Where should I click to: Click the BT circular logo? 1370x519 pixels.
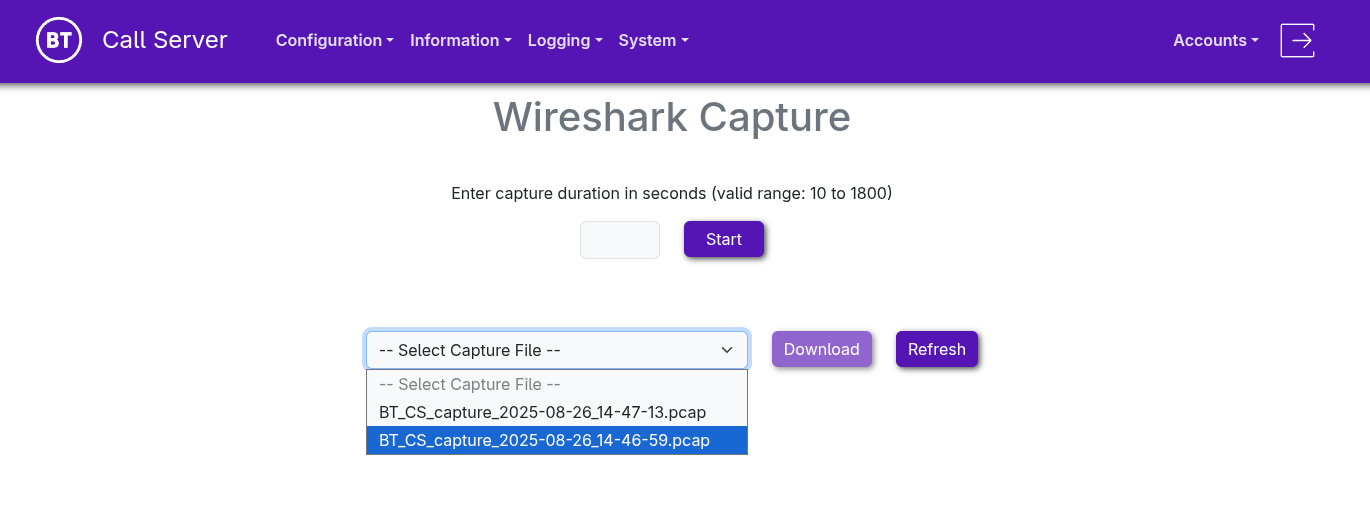(x=59, y=40)
